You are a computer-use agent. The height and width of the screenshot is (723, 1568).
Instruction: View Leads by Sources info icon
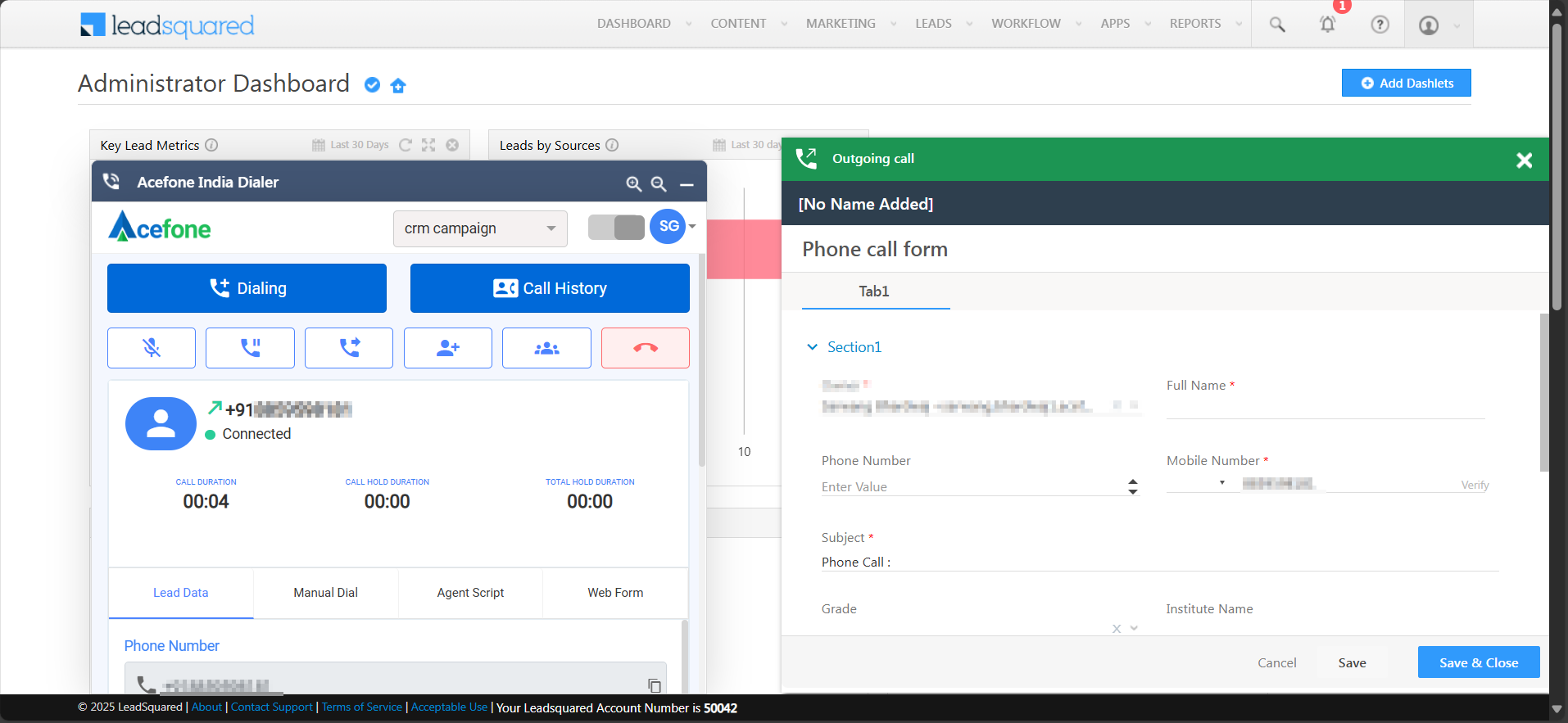point(612,145)
